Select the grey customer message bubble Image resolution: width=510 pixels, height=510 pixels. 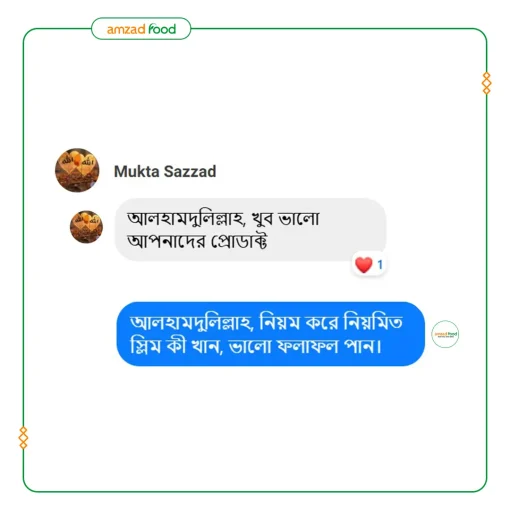(250, 229)
